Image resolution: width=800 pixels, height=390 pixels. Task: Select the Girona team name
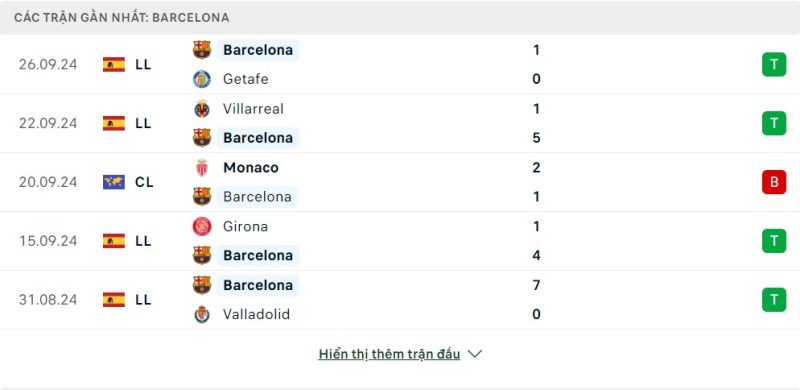pos(245,226)
